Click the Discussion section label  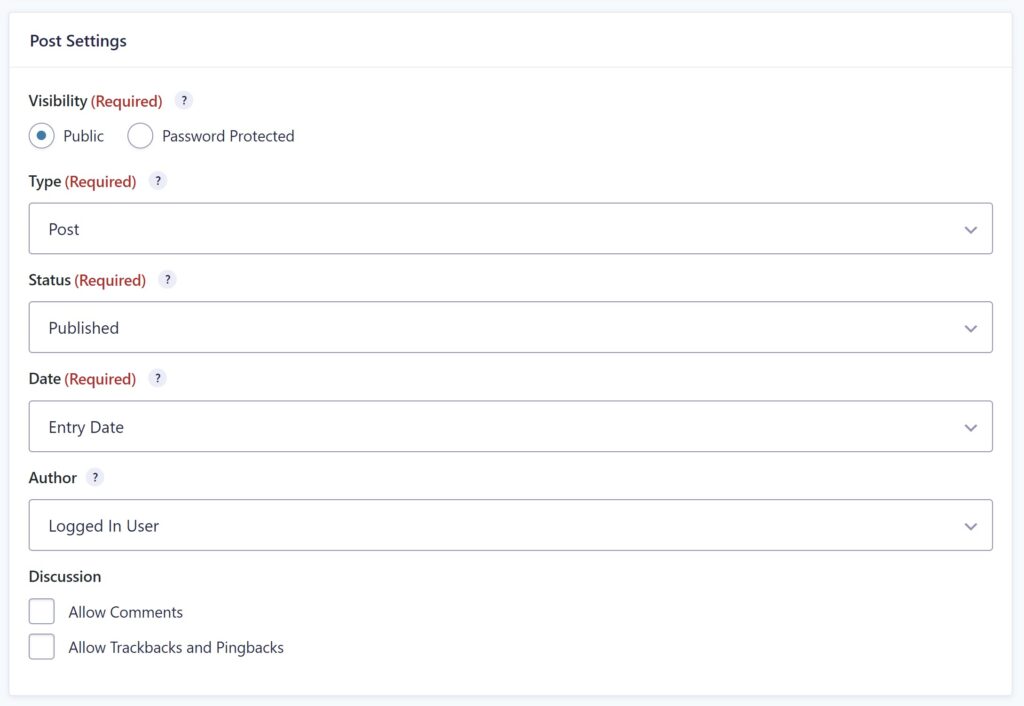(65, 577)
